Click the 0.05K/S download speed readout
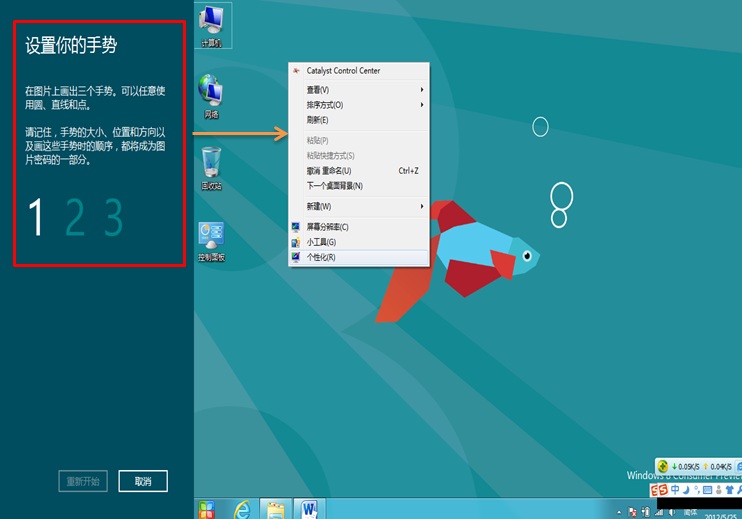The height and width of the screenshot is (519, 742). tap(689, 466)
